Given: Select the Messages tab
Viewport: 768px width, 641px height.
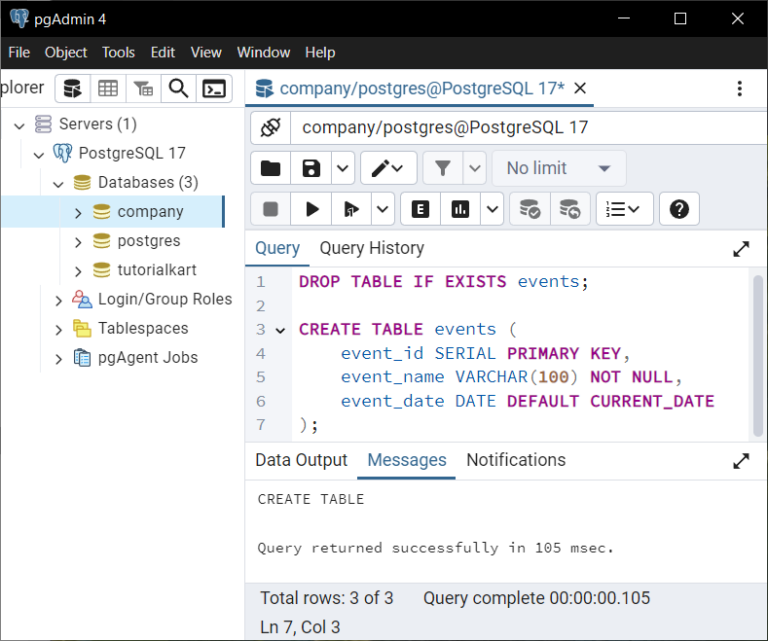Looking at the screenshot, I should (x=407, y=460).
